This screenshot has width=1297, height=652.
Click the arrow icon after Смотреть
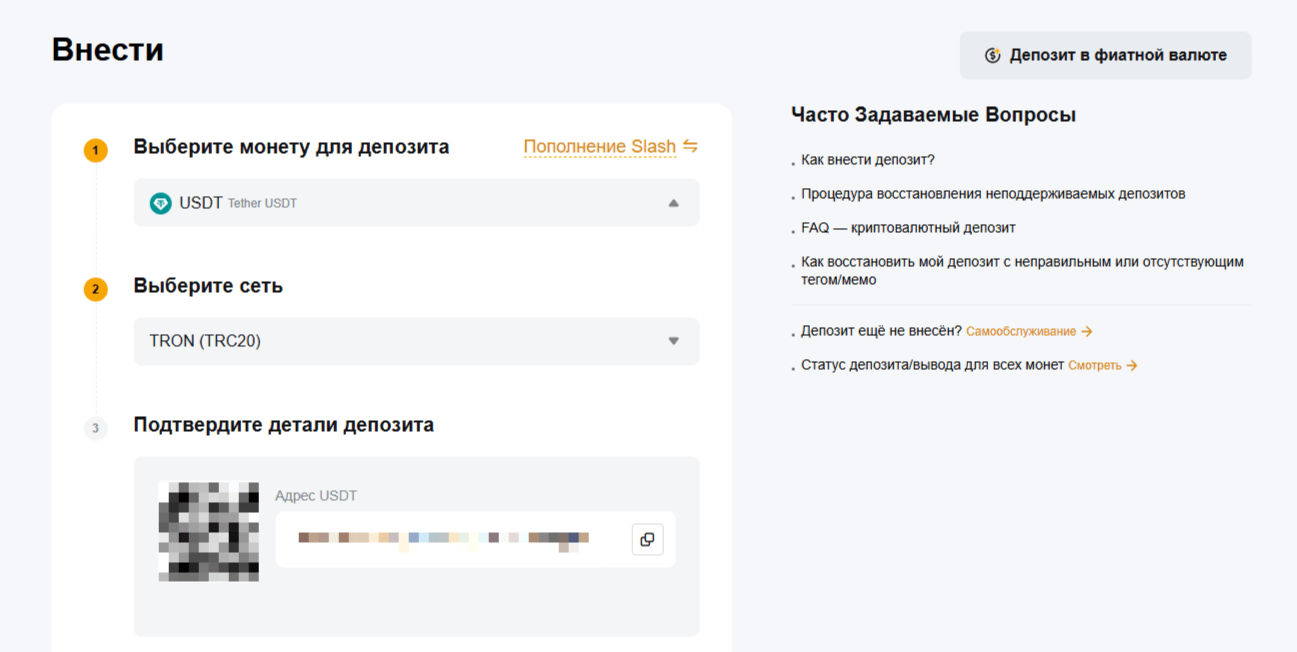1132,366
